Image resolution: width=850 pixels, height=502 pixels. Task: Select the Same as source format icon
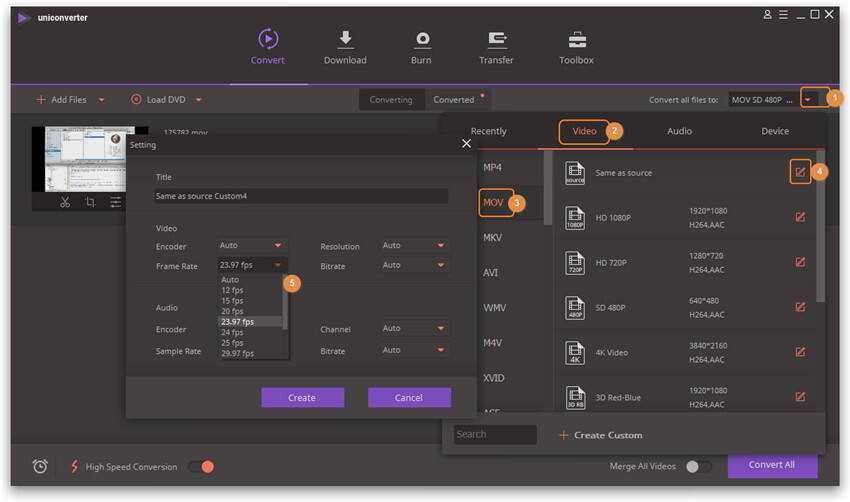575,173
